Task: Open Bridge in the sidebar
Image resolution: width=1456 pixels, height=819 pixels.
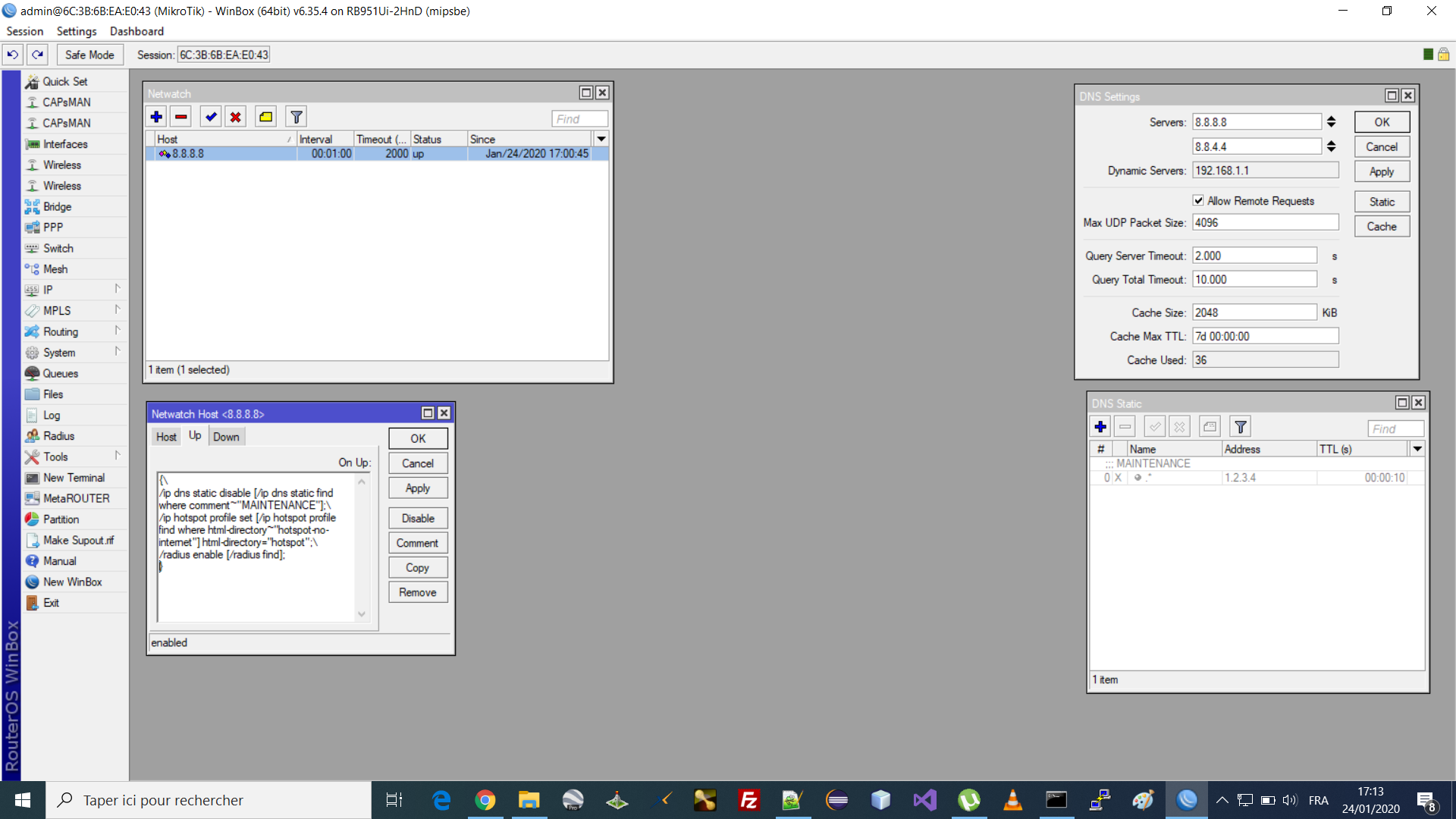Action: click(x=58, y=206)
